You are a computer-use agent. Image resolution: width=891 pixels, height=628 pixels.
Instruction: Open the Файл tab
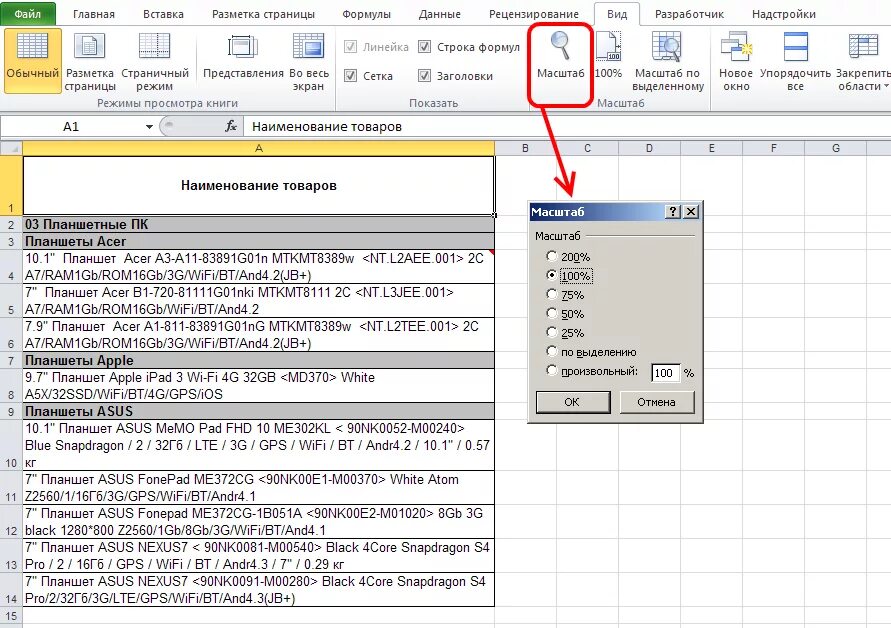[27, 14]
